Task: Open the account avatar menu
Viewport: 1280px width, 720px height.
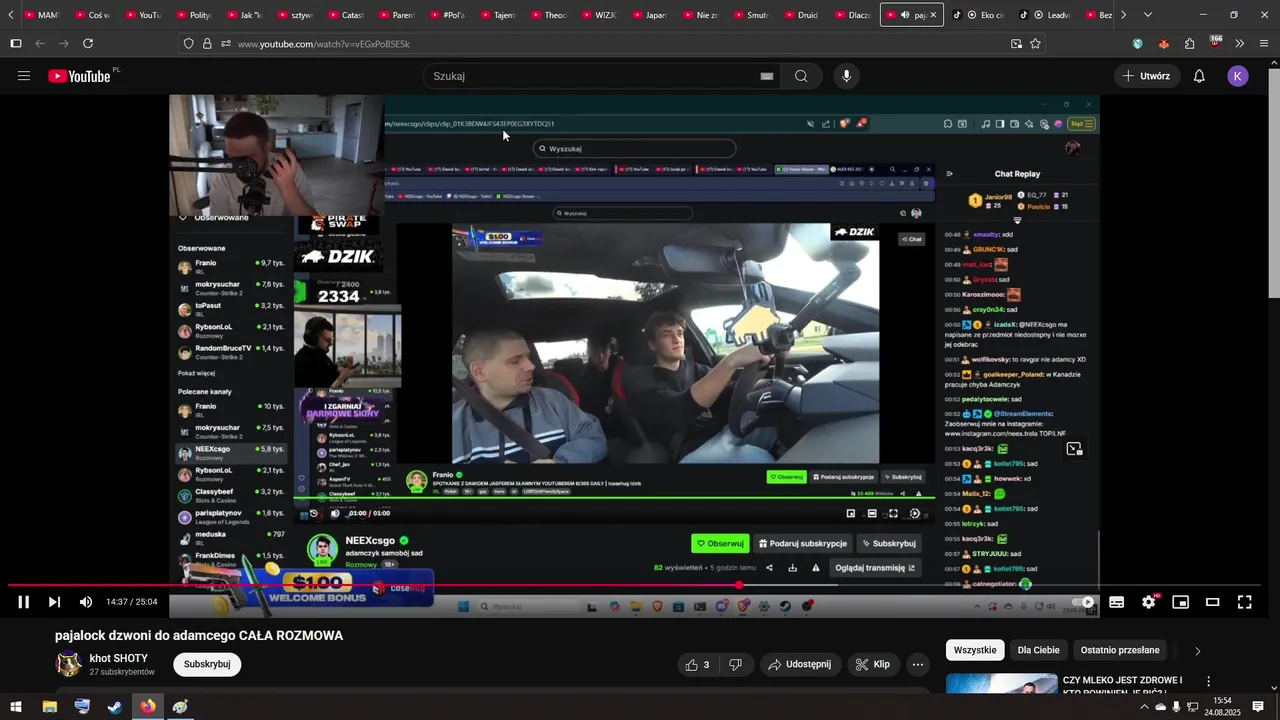Action: (1238, 76)
